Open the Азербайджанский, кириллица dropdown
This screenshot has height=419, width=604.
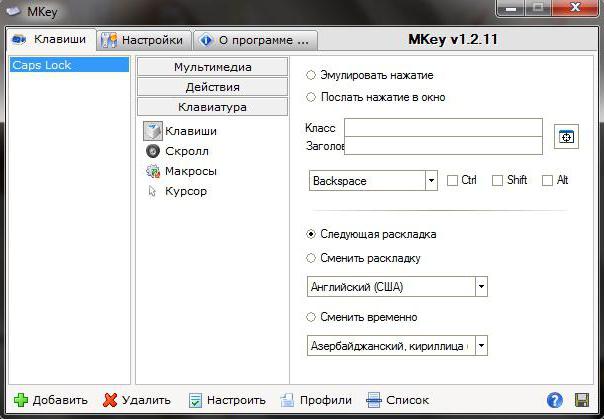pos(482,345)
